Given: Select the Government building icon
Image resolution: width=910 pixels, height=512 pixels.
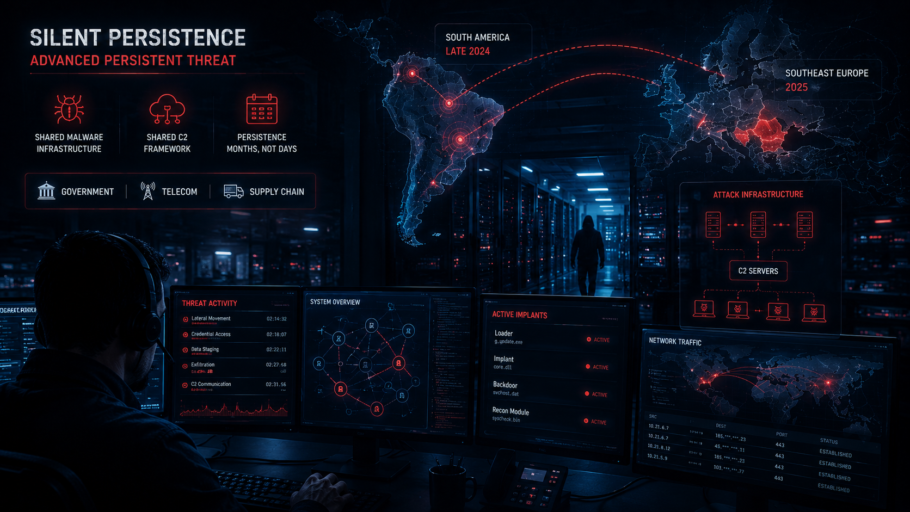Looking at the screenshot, I should (46, 191).
